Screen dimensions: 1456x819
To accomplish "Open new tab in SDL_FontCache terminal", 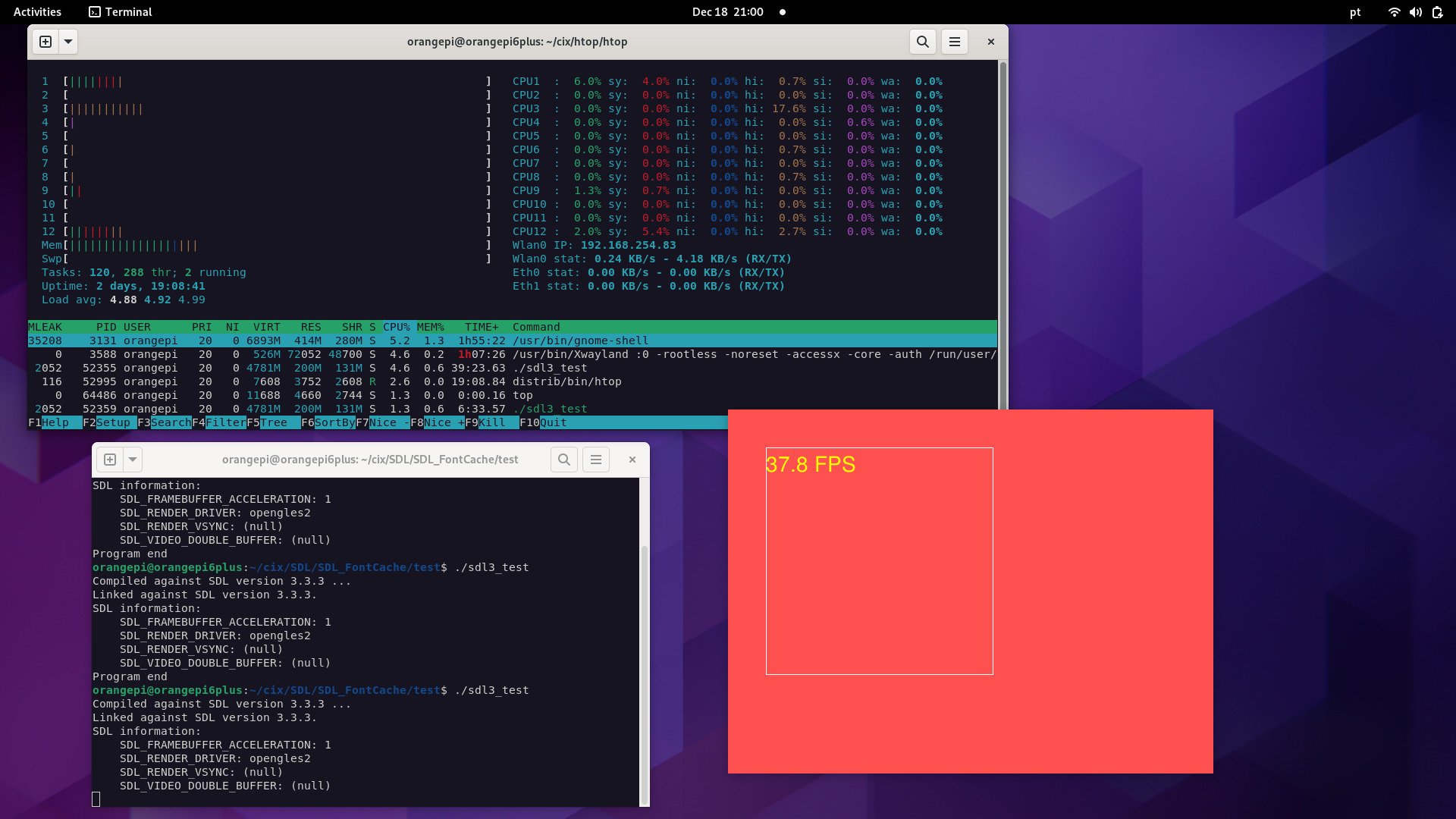I will [x=110, y=460].
